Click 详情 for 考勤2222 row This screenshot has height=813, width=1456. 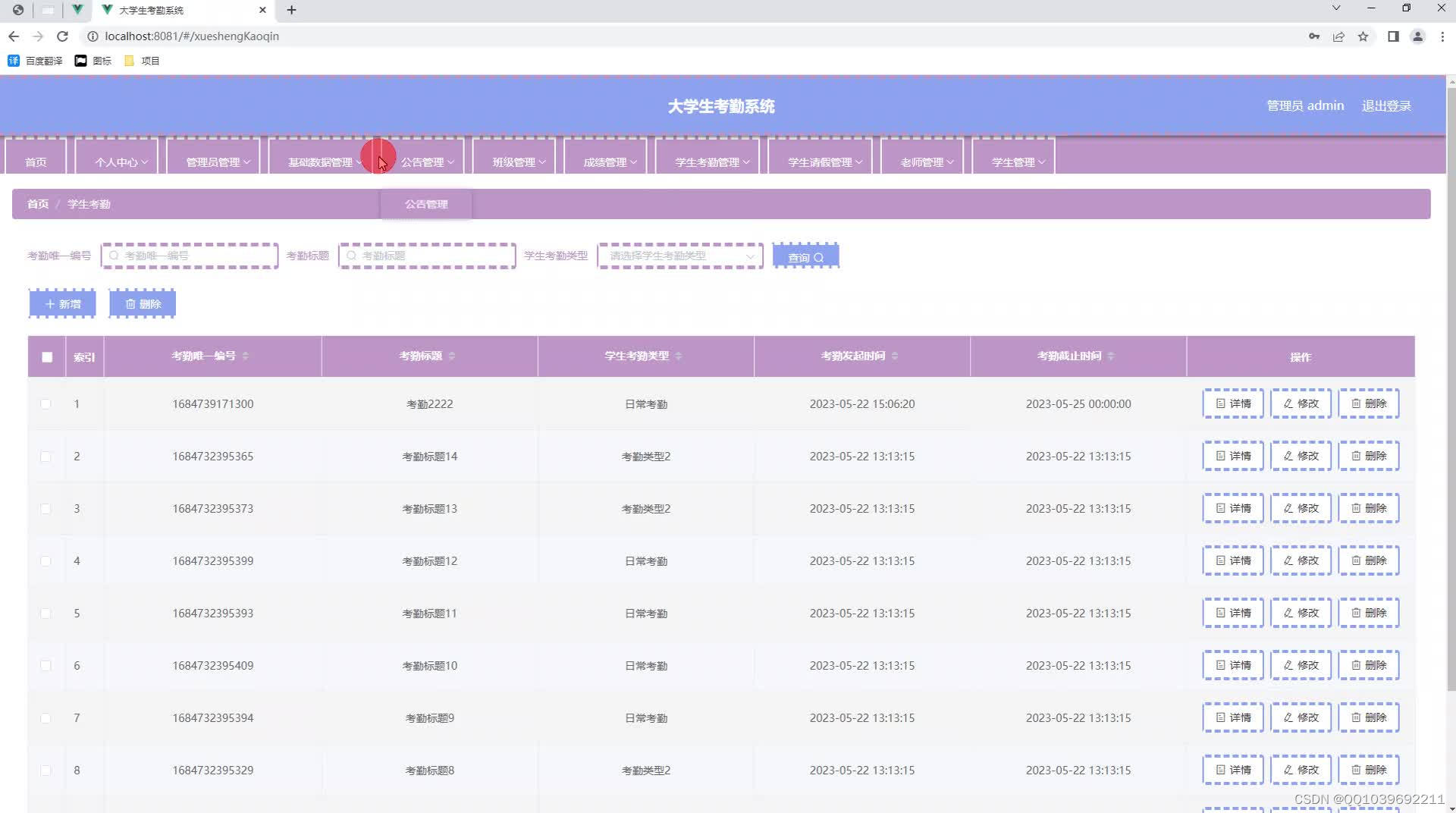click(1233, 403)
